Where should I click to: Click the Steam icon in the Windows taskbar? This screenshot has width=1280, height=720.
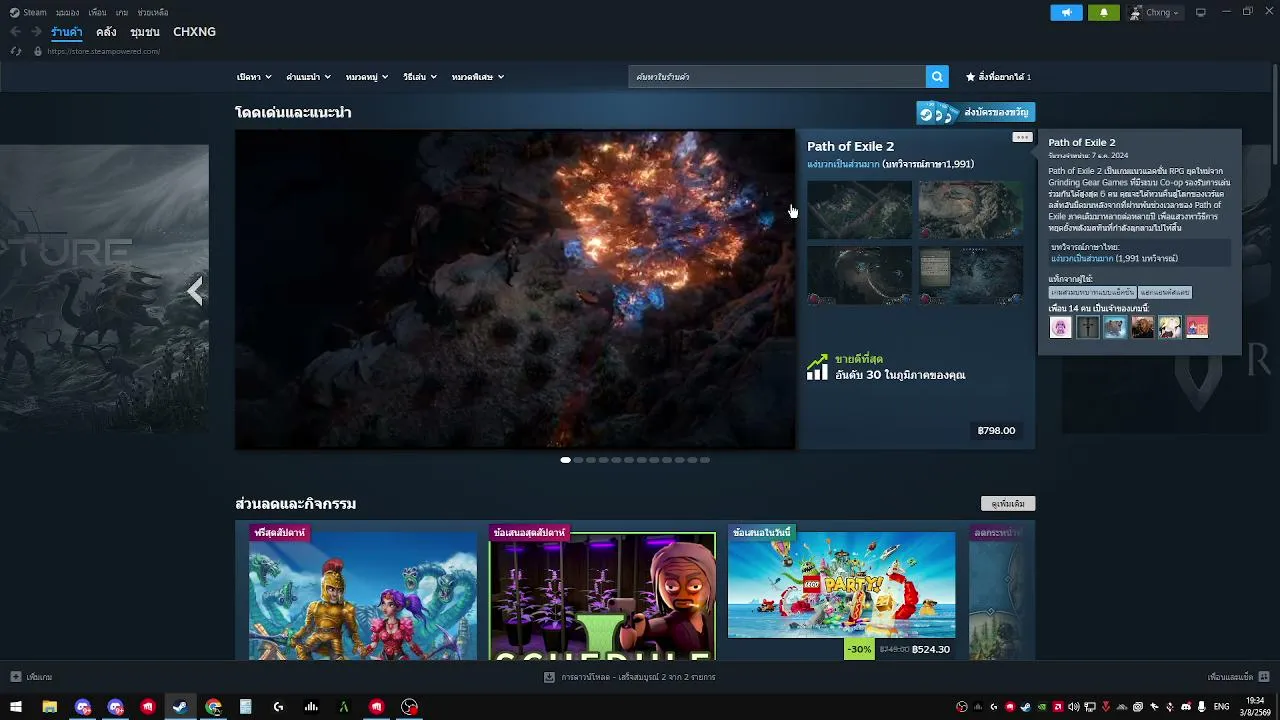point(180,707)
